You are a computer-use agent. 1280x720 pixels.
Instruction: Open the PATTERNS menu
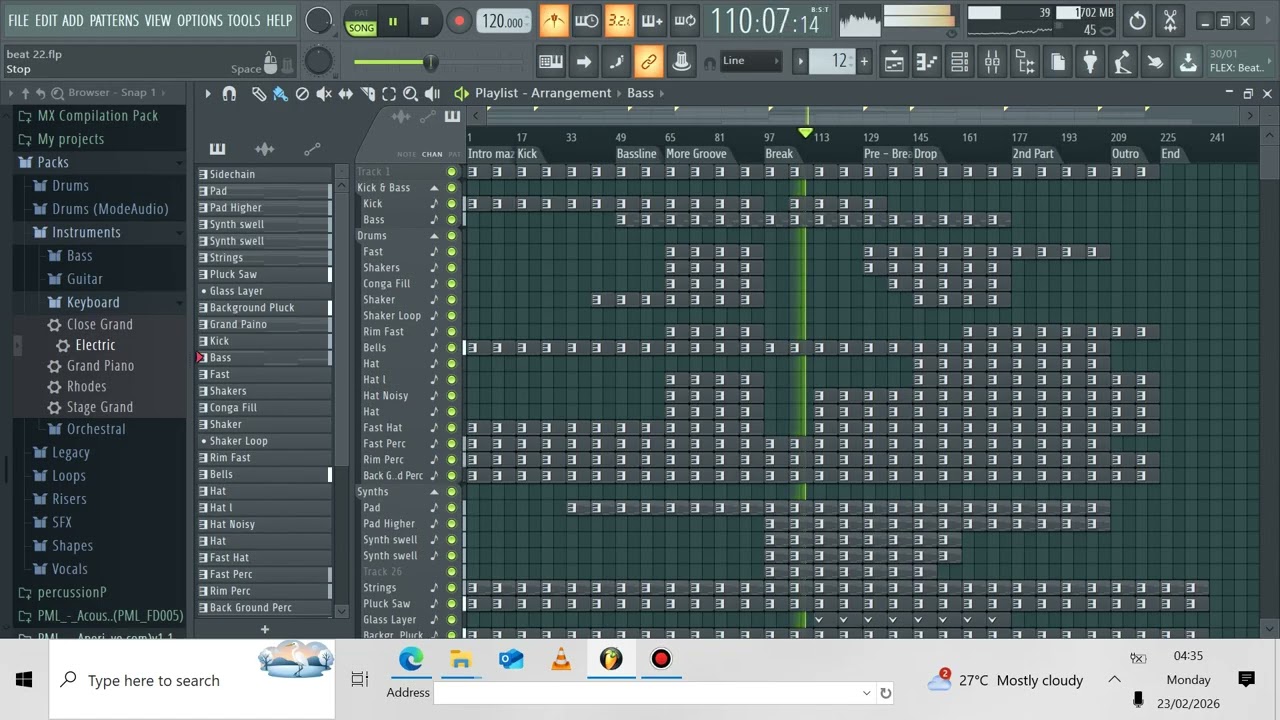click(114, 20)
